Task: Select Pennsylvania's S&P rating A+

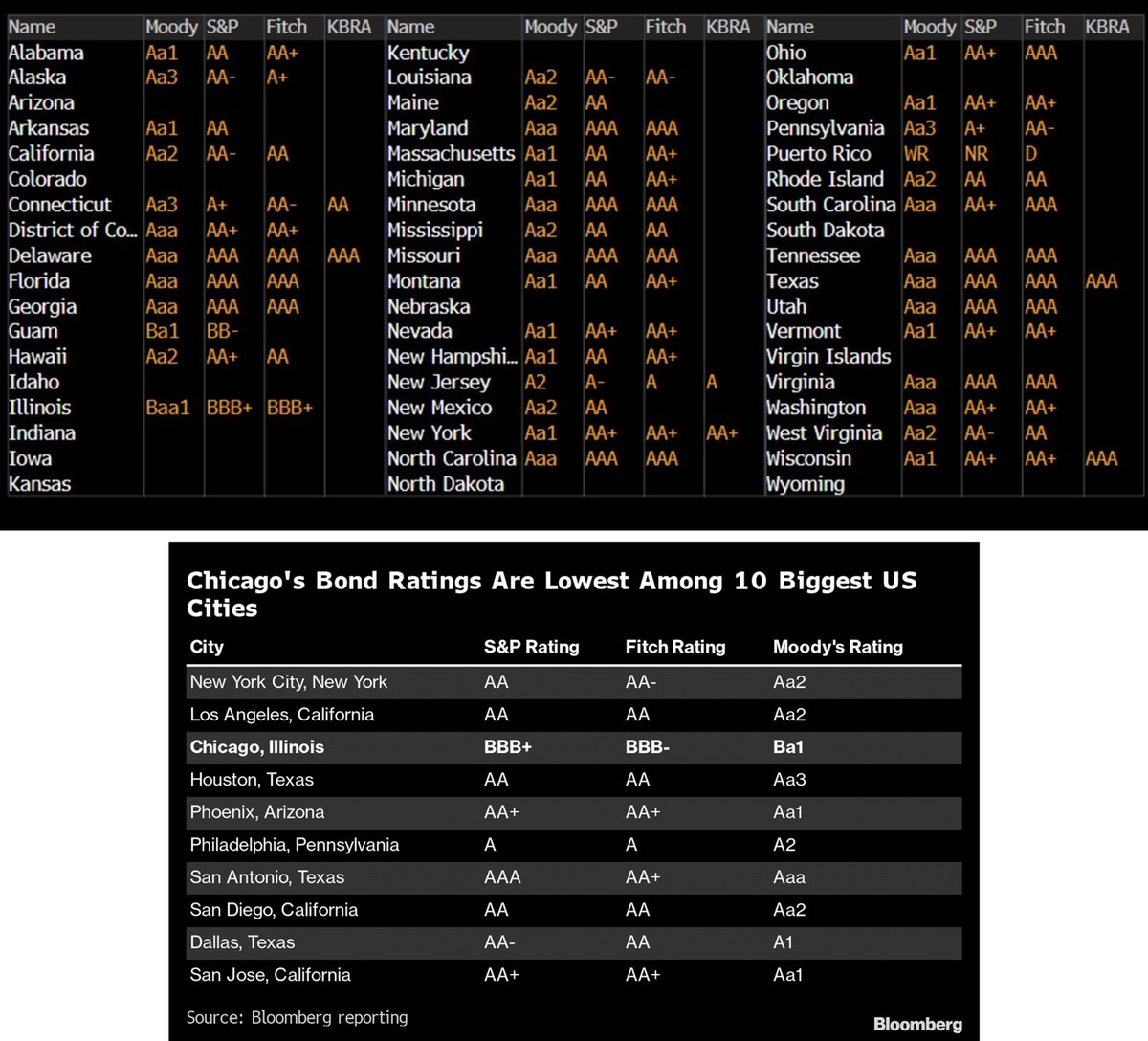Action: 975,128
